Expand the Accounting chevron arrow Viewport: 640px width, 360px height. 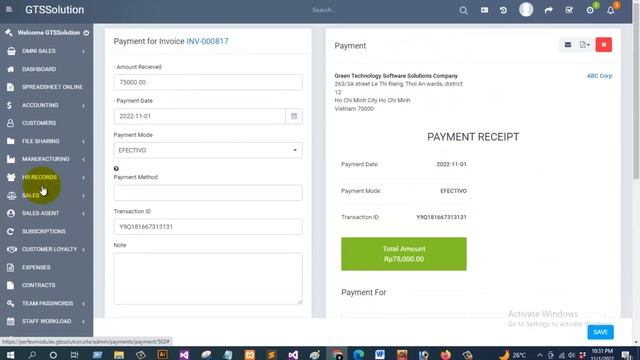point(83,106)
